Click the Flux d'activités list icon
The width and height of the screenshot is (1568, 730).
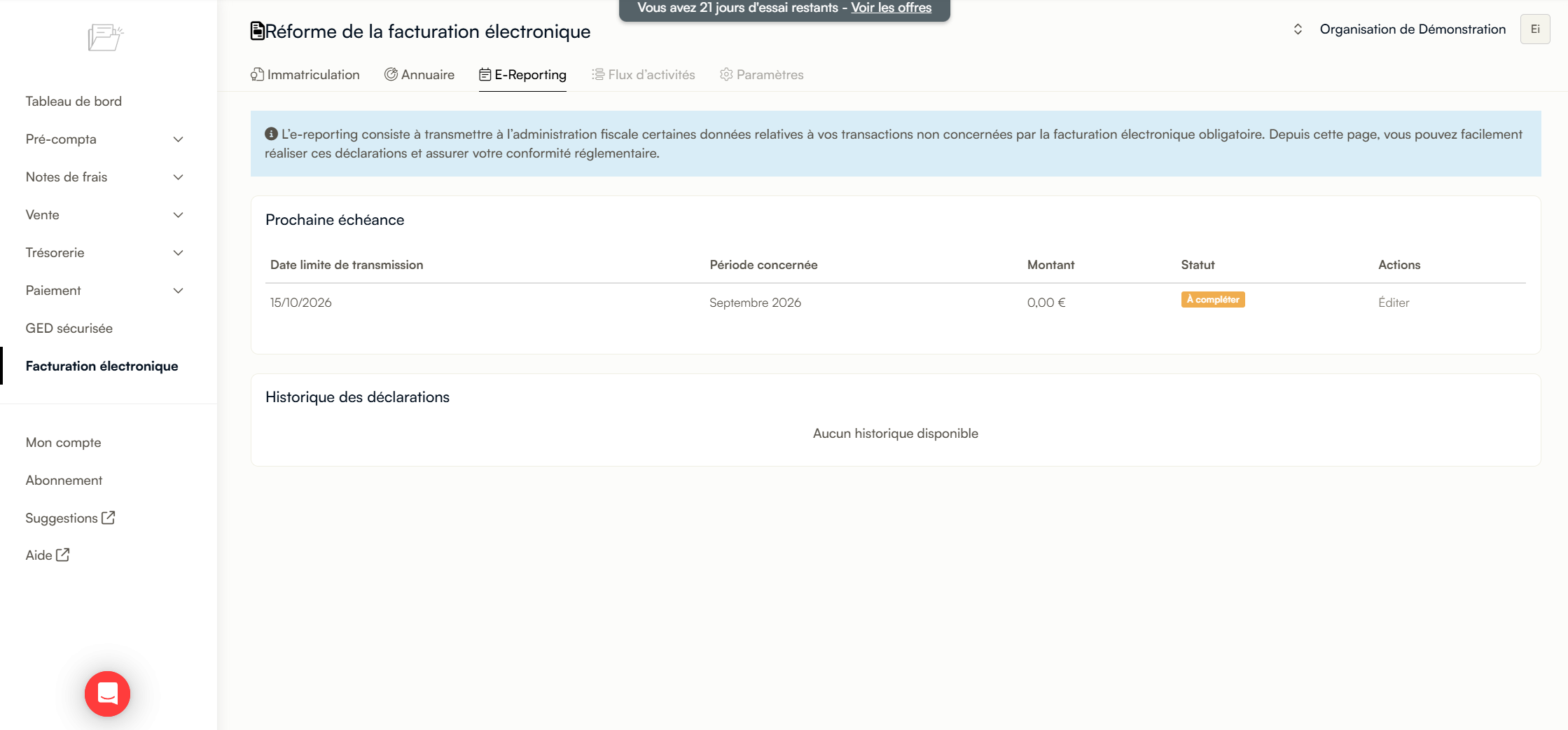tap(598, 74)
